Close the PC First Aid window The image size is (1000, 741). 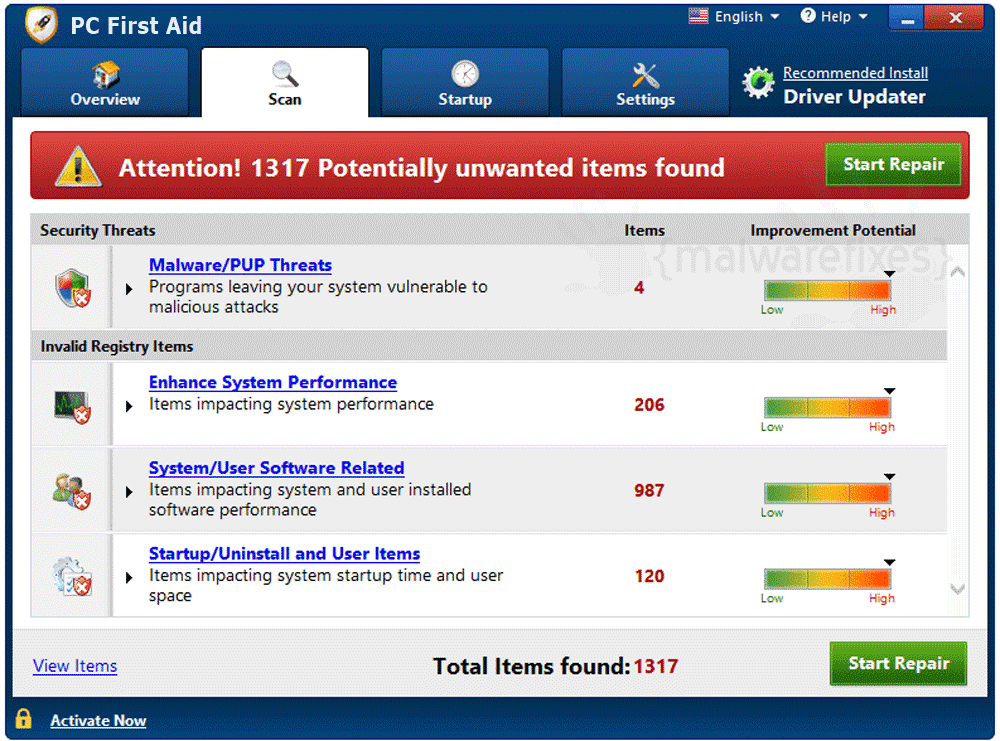955,17
